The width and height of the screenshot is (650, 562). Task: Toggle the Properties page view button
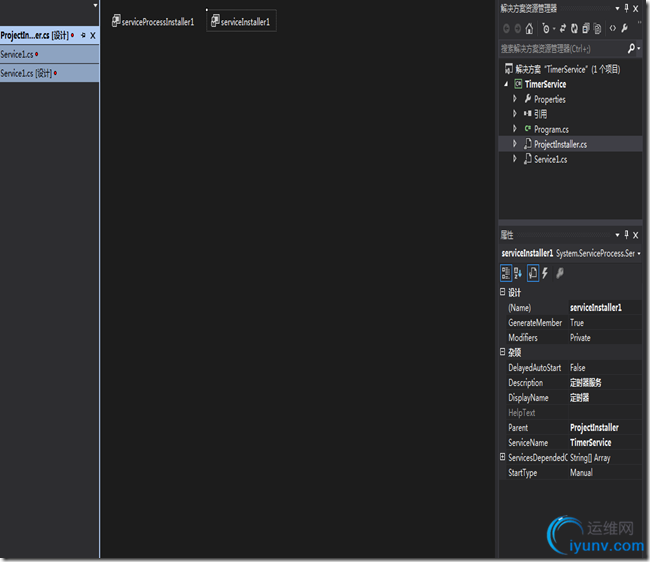[532, 273]
